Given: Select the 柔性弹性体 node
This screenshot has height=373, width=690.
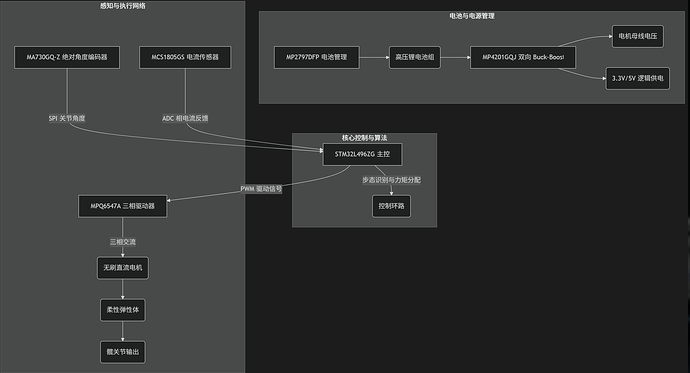Looking at the screenshot, I should coord(123,310).
